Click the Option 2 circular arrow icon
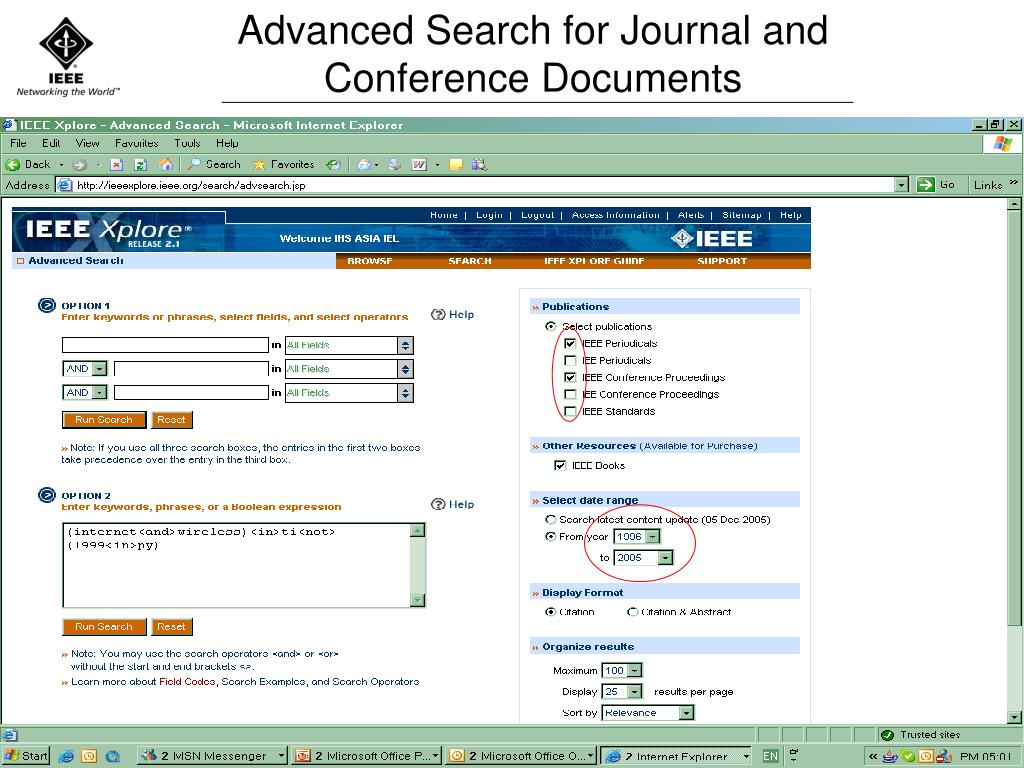This screenshot has width=1024, height=768. [x=46, y=495]
